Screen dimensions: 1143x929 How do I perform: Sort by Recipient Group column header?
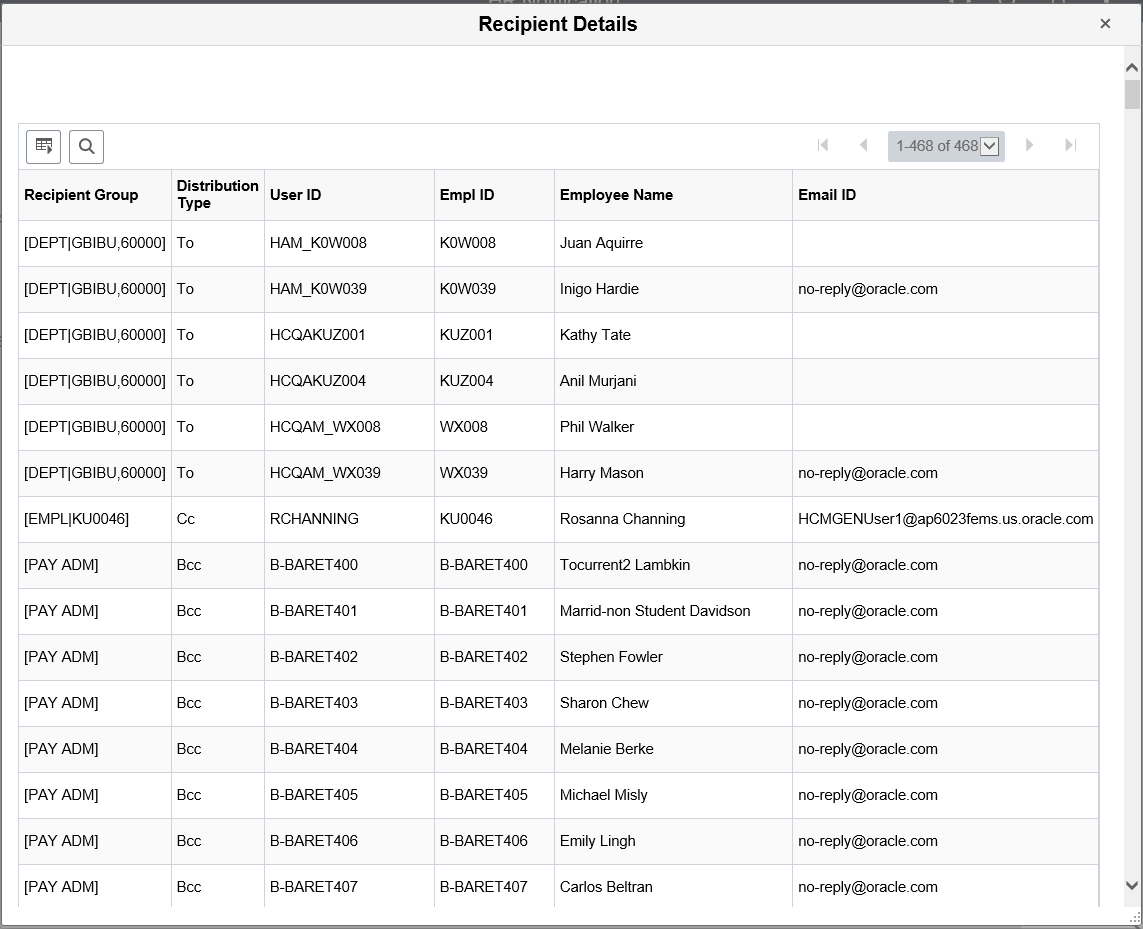[81, 195]
